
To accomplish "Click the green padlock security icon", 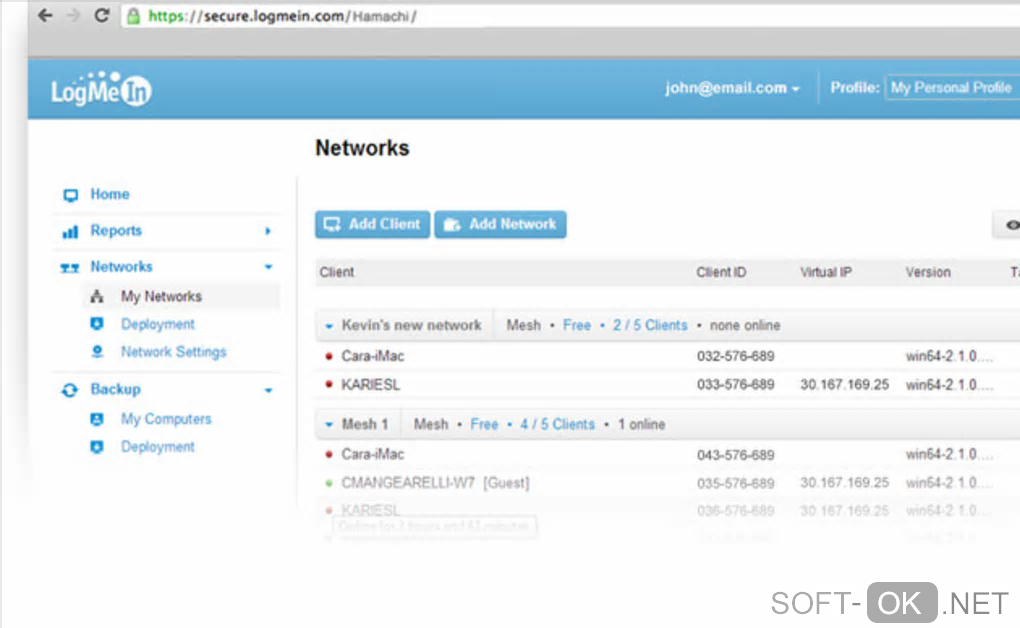I will 133,16.
